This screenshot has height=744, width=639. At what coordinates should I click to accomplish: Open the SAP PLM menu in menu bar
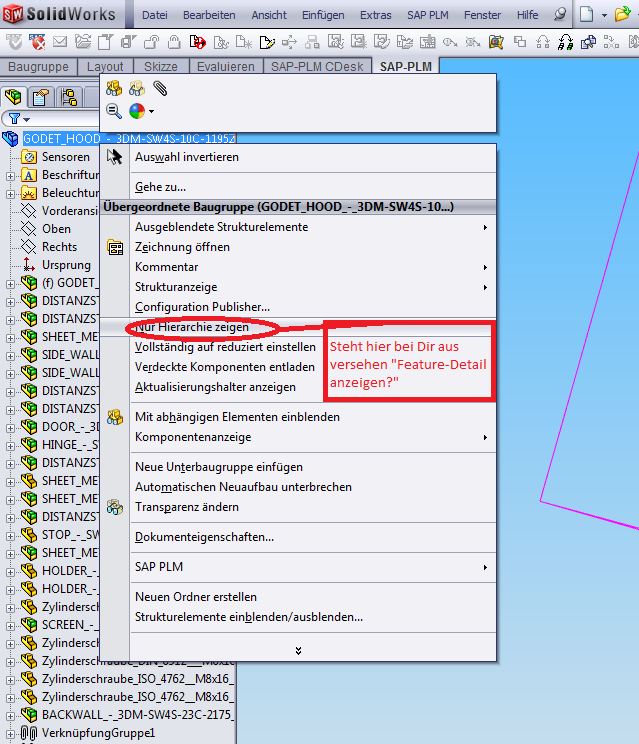pos(427,15)
